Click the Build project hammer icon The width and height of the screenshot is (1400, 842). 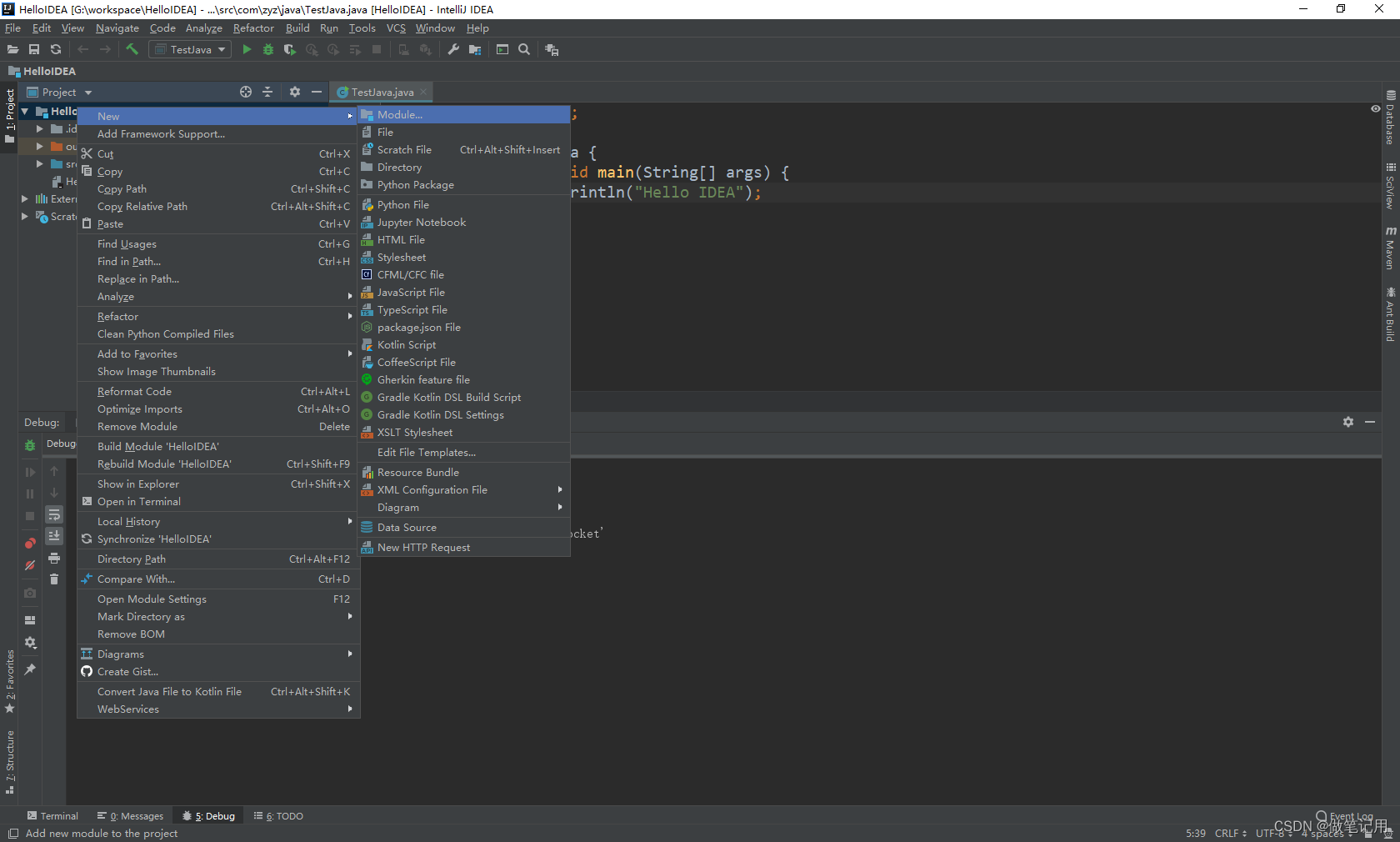(x=132, y=50)
